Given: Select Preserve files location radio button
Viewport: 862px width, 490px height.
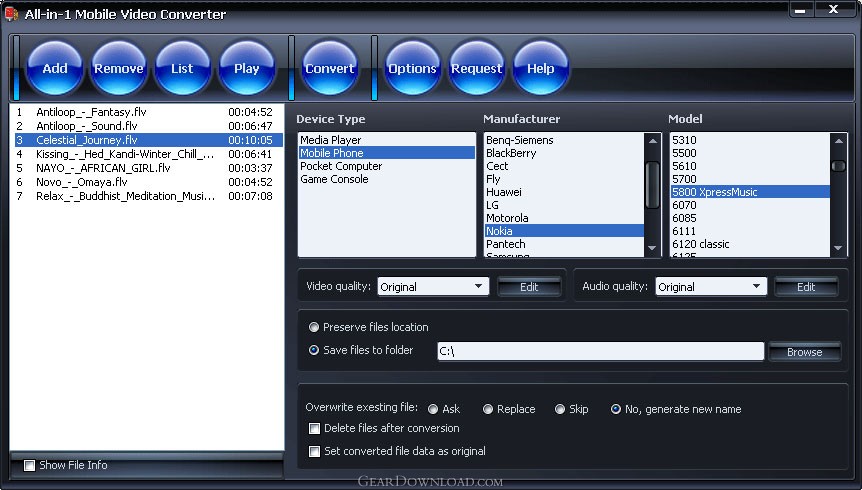Looking at the screenshot, I should (x=314, y=327).
